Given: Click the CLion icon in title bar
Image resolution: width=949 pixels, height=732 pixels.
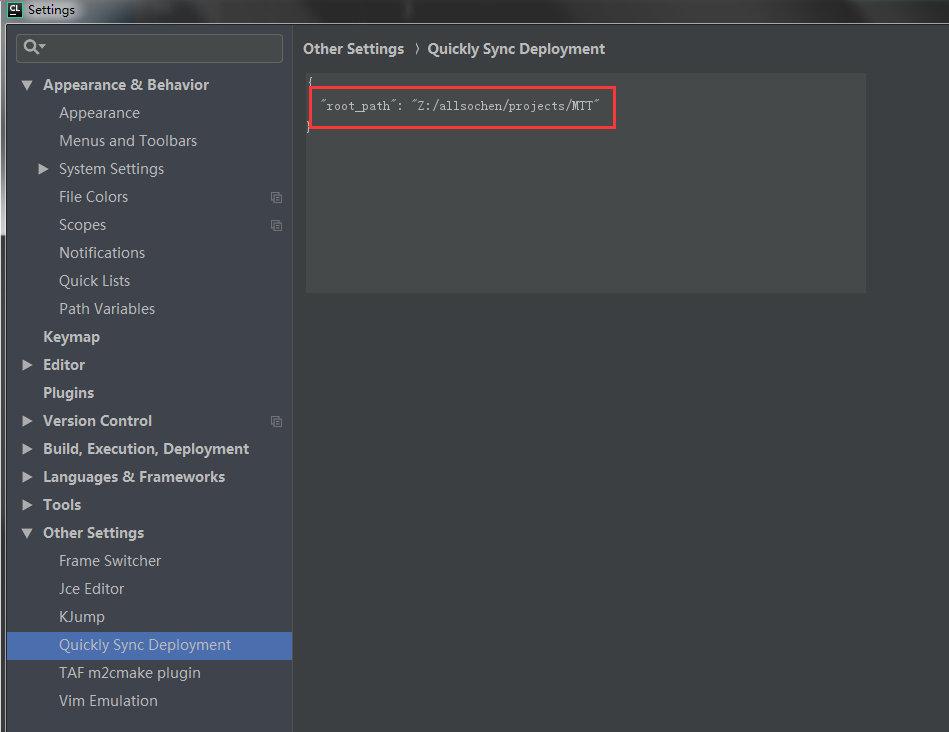Looking at the screenshot, I should coord(15,10).
